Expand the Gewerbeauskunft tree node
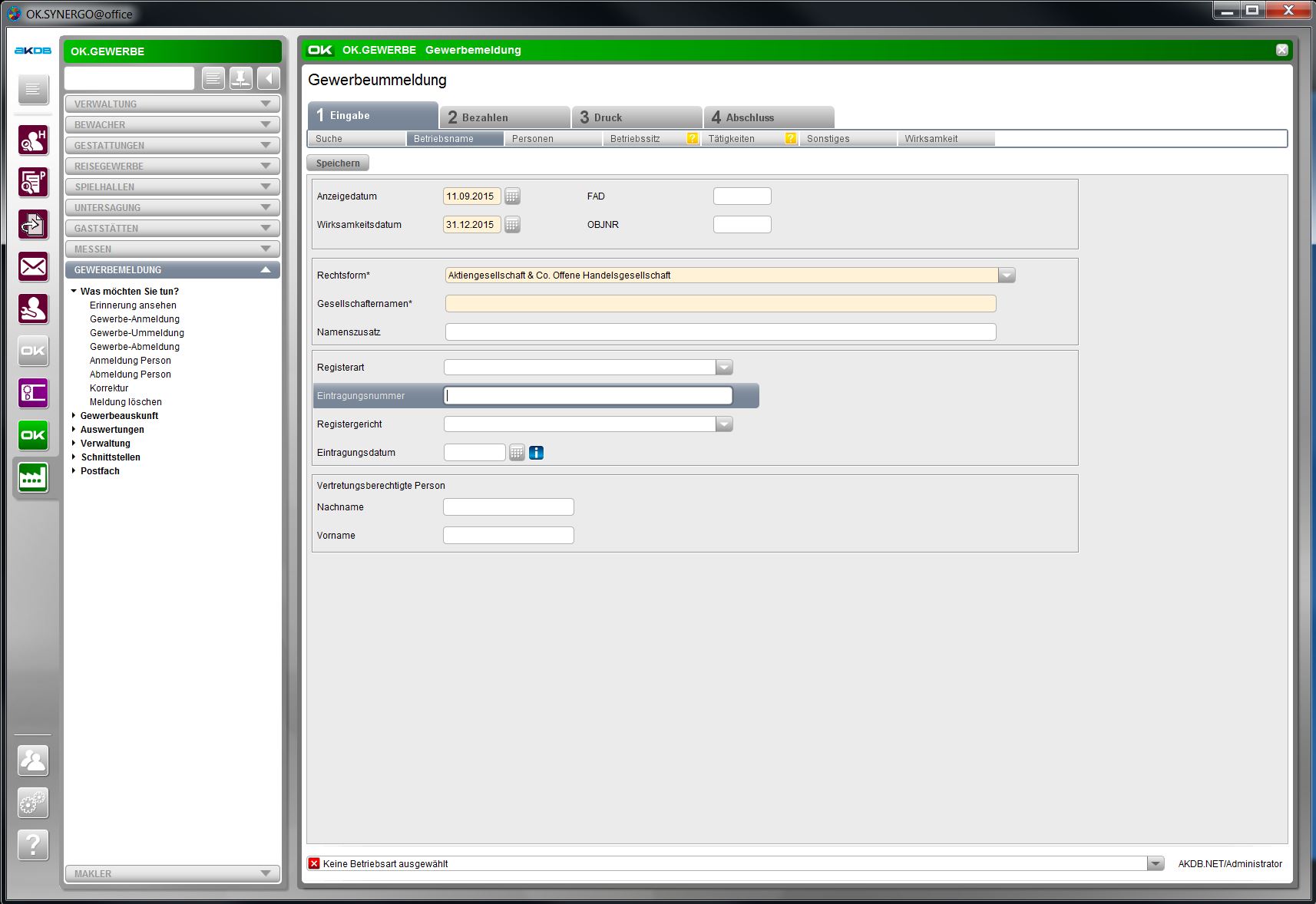This screenshot has width=1316, height=904. pyautogui.click(x=74, y=416)
